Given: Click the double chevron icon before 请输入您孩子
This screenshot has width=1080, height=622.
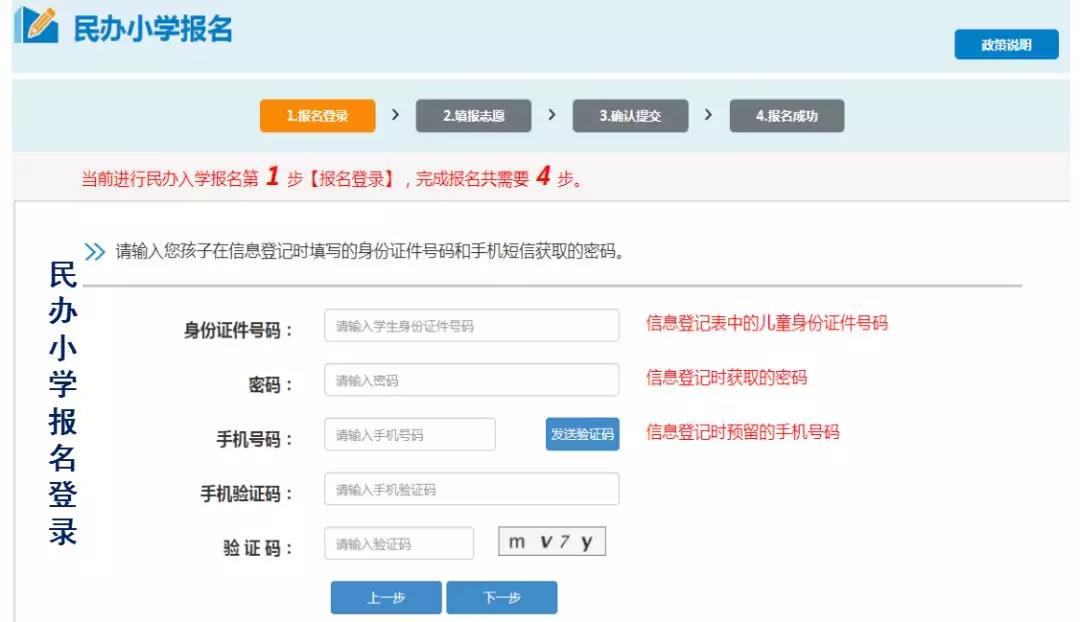Looking at the screenshot, I should pyautogui.click(x=95, y=251).
